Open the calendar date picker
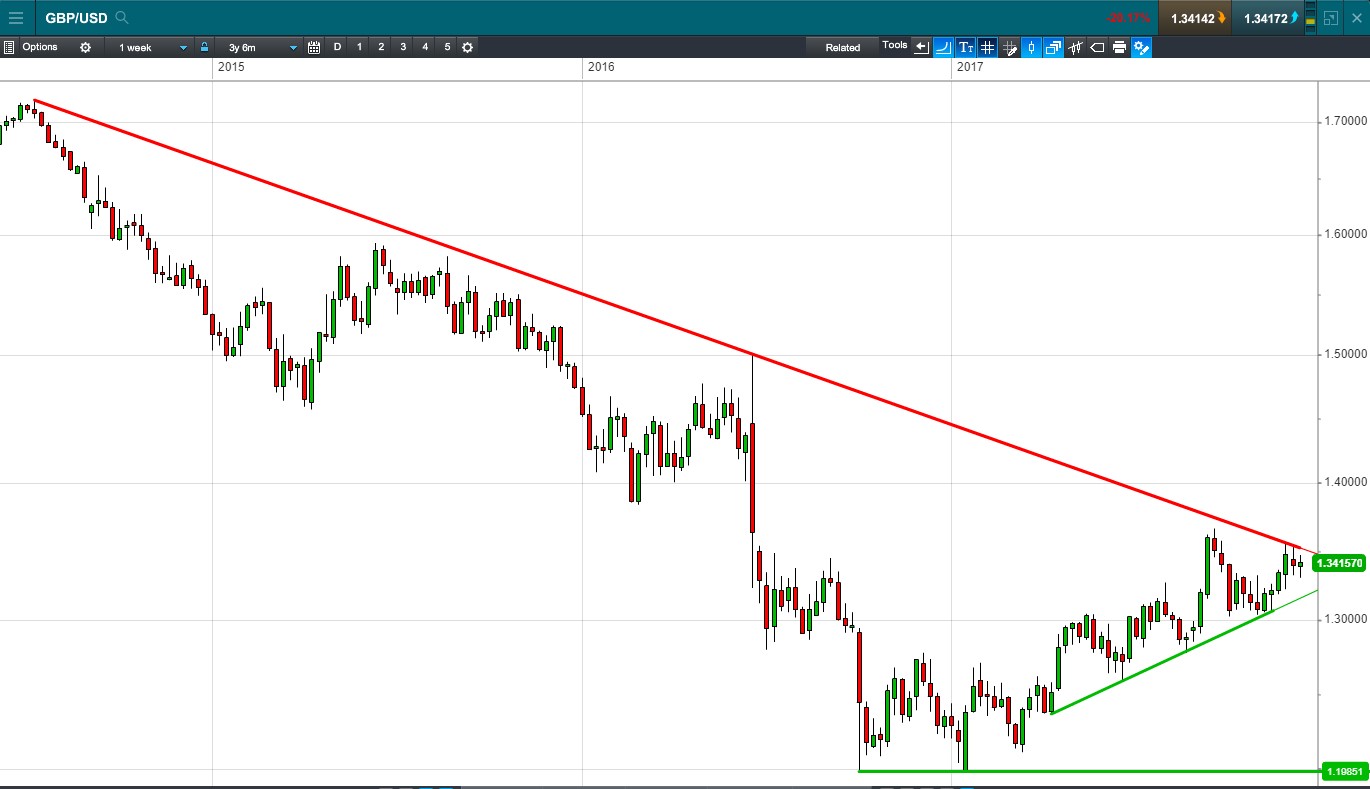The image size is (1370, 789). (x=314, y=47)
